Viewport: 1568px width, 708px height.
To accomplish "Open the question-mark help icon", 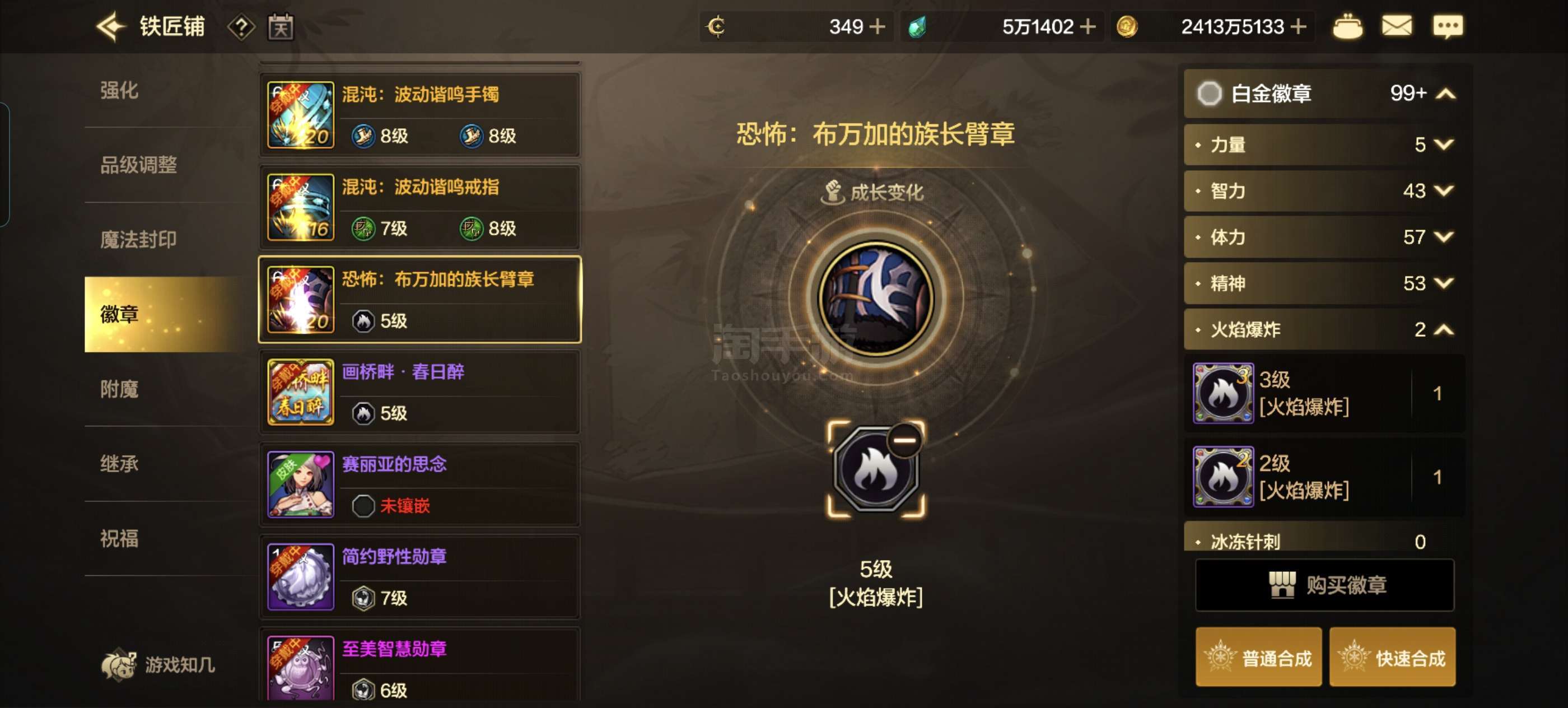I will pos(241,27).
